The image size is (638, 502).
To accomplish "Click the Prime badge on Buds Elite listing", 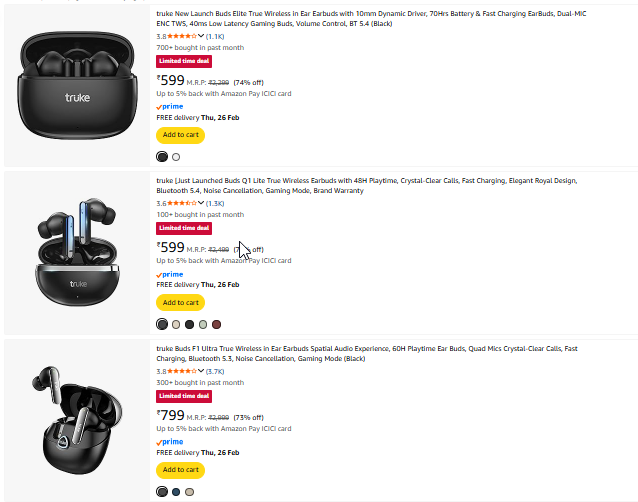I will point(170,105).
